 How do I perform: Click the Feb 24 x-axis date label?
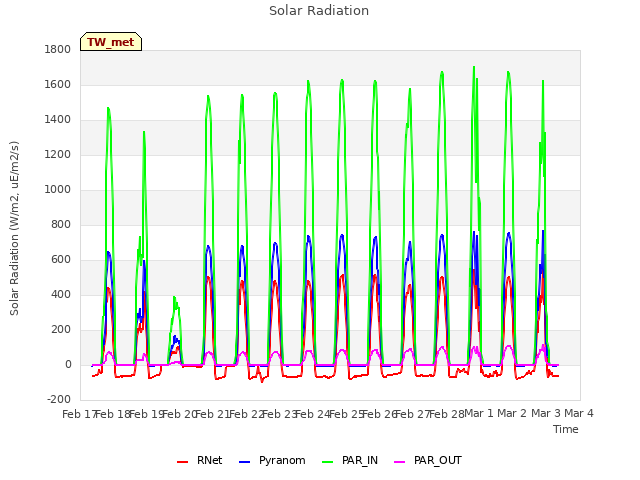(x=313, y=414)
